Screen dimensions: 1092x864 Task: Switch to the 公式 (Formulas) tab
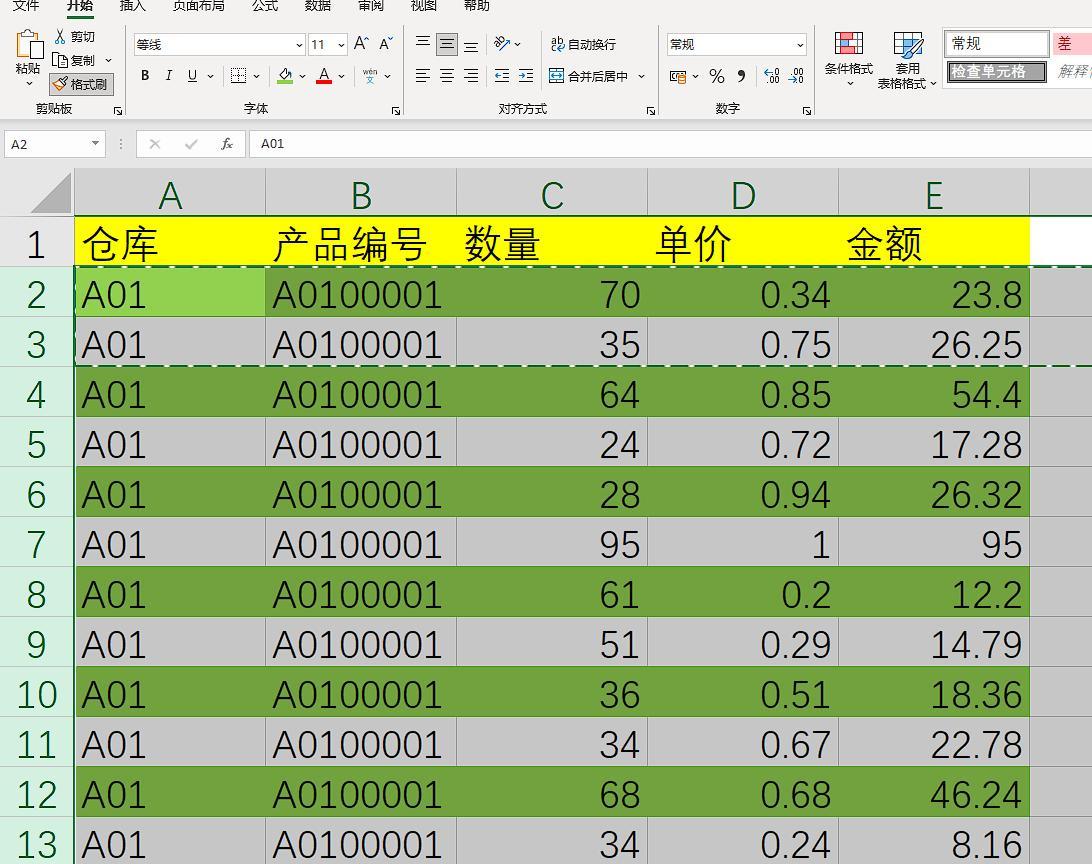pos(265,6)
